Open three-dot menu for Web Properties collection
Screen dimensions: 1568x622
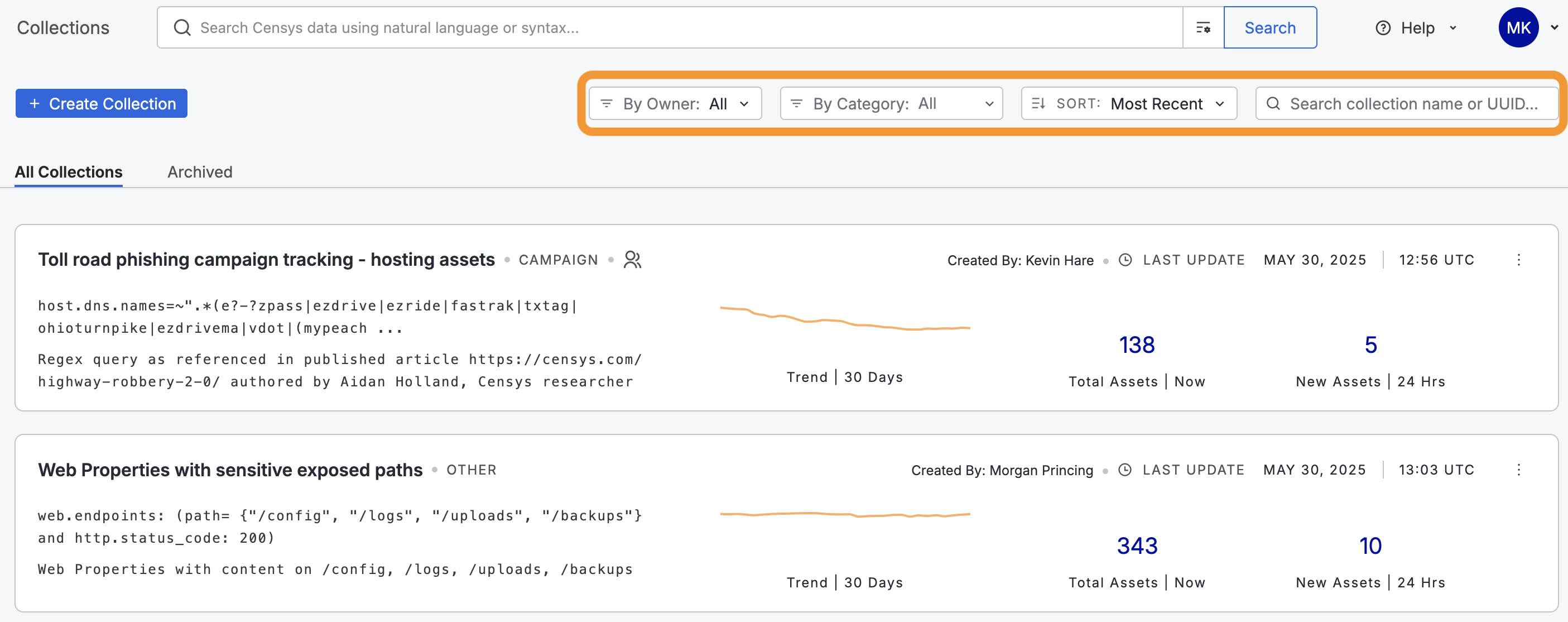pyautogui.click(x=1518, y=470)
